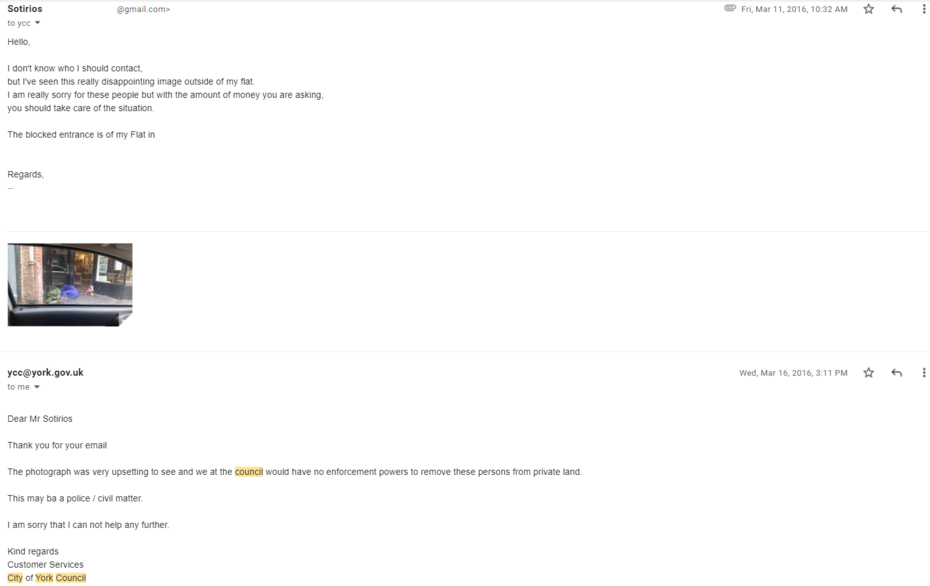Click the Fri, Mar 11, 2016 timestamp
The height and width of the screenshot is (586, 930).
click(x=794, y=9)
